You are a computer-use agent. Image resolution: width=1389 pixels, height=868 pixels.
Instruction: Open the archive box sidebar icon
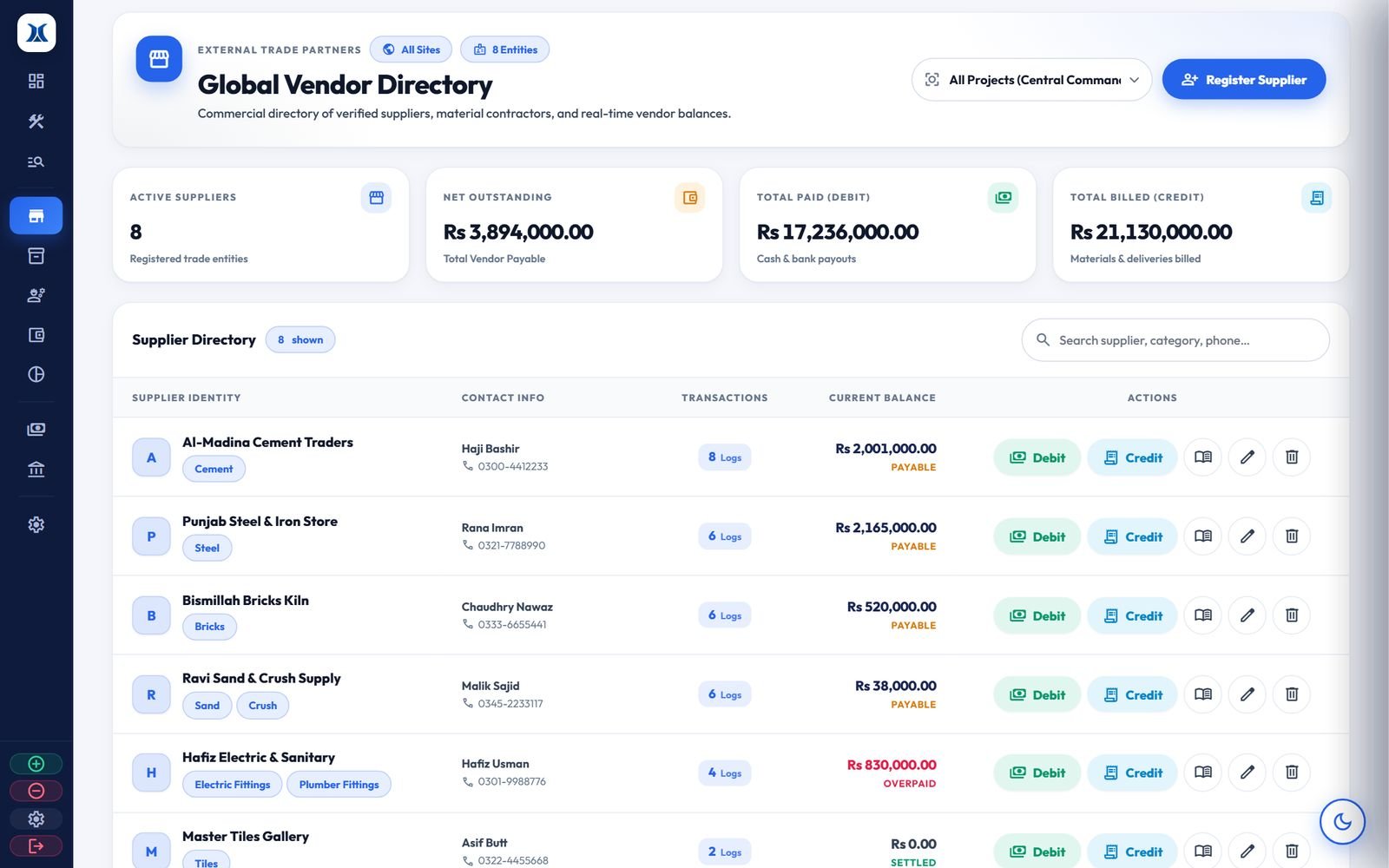click(36, 255)
